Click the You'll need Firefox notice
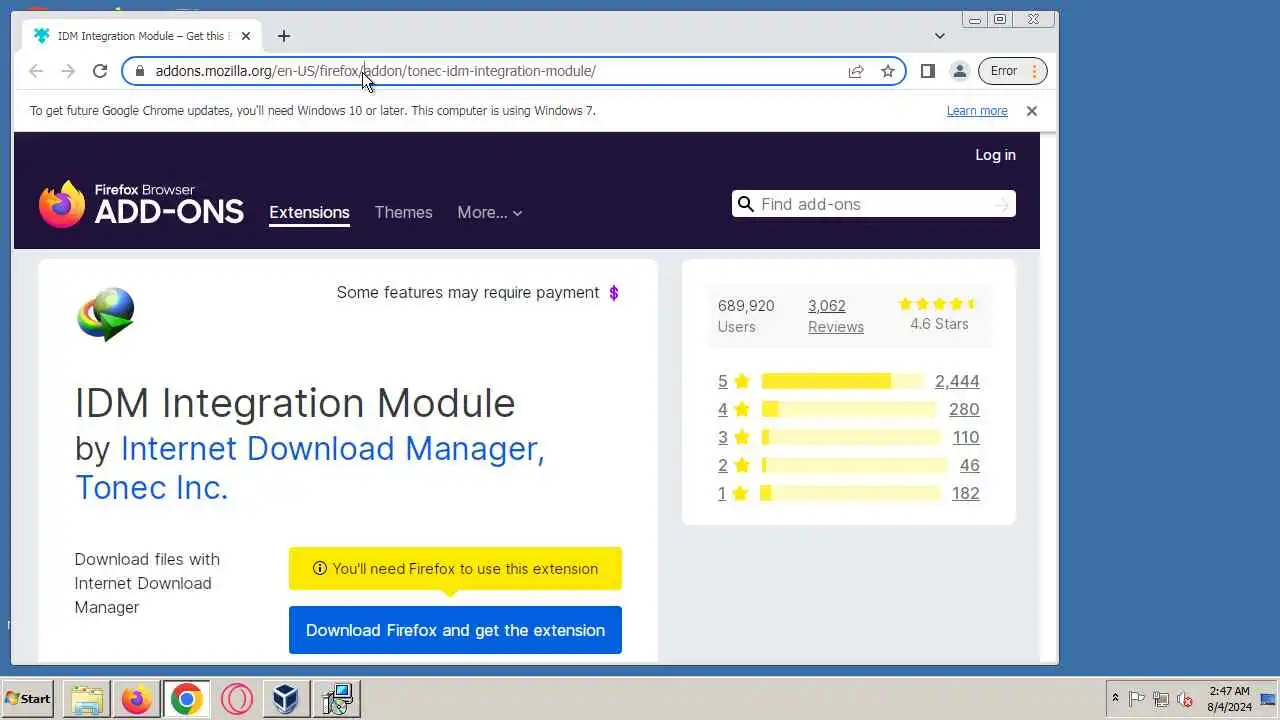This screenshot has width=1280, height=720. click(x=455, y=568)
